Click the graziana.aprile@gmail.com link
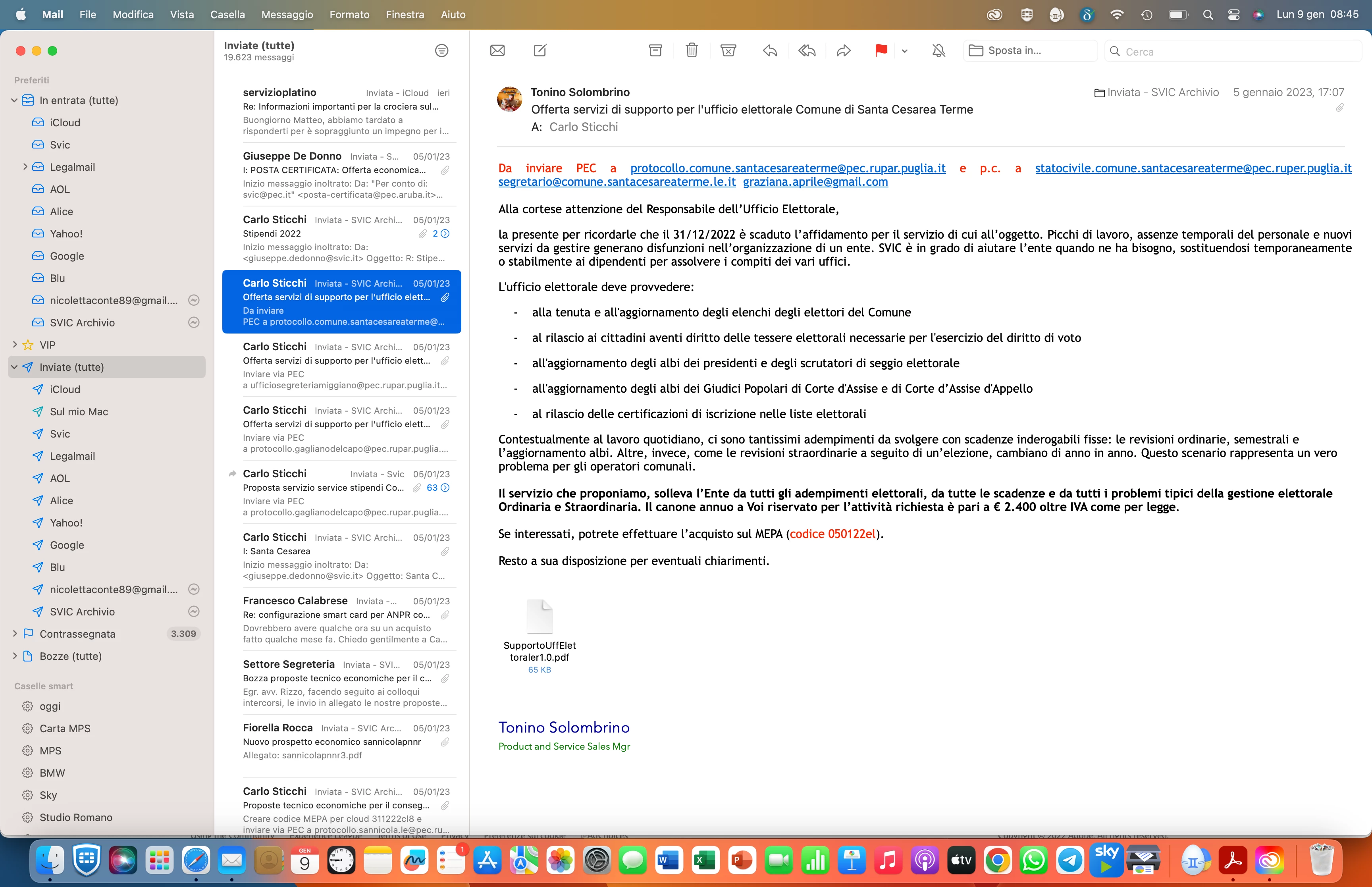Viewport: 1372px width, 887px height. [815, 182]
